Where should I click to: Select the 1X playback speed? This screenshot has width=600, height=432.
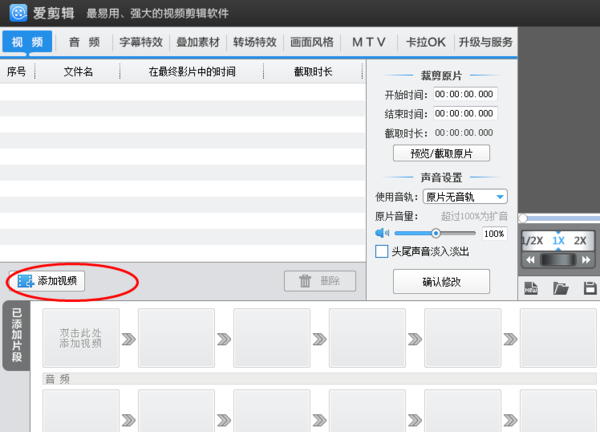click(558, 241)
